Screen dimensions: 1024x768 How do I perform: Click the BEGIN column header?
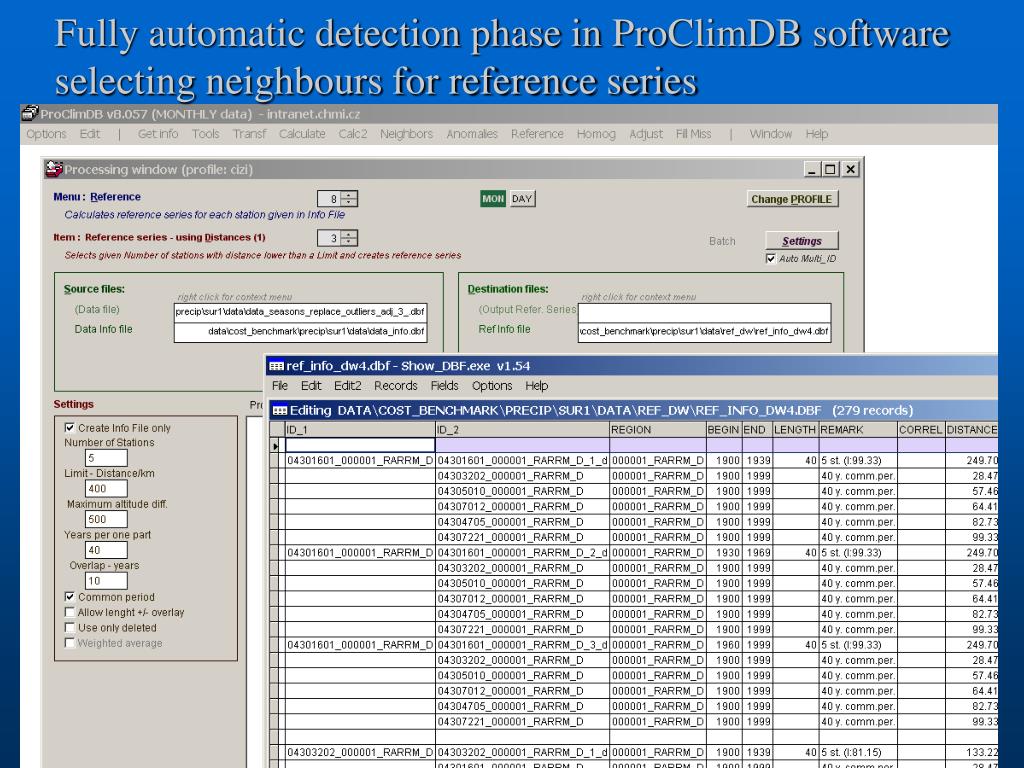[724, 430]
